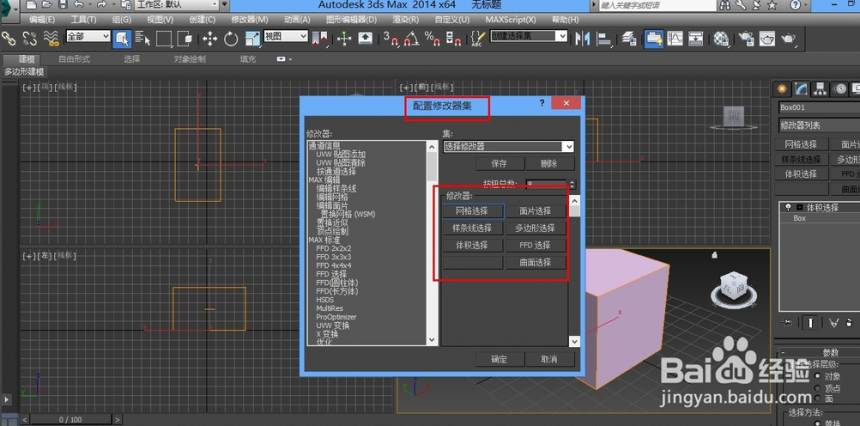Click the Unlink Selection icon
This screenshot has height=426, width=860.
coord(30,38)
